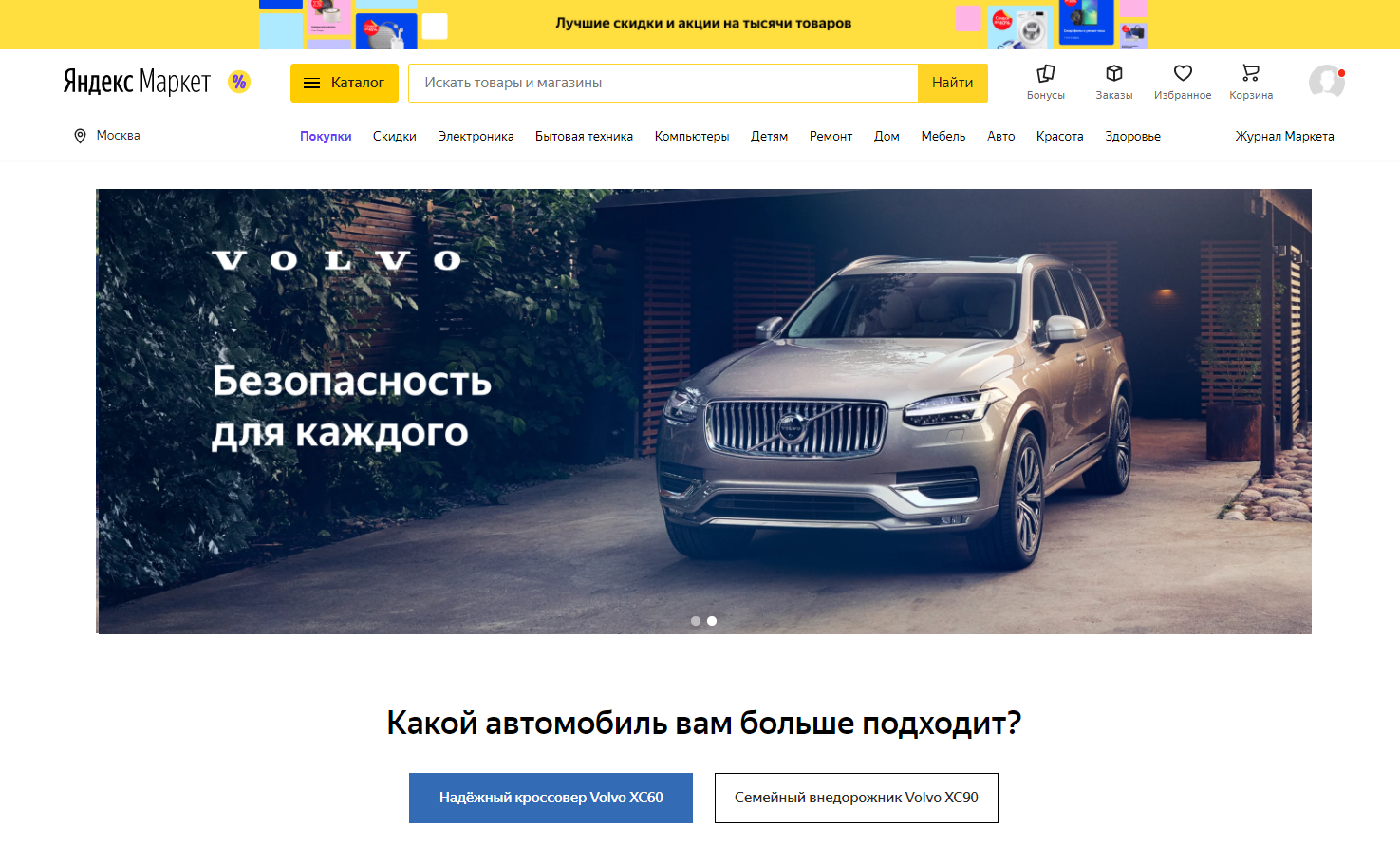The image size is (1400, 846).
Task: Focus the Искать товары и магазины field
Action: pos(663,83)
